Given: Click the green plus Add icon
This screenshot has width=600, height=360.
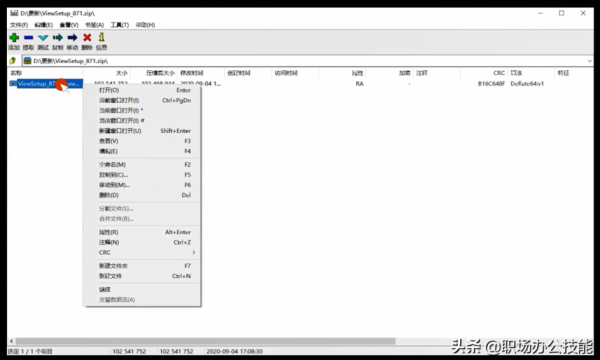Looking at the screenshot, I should pos(14,37).
